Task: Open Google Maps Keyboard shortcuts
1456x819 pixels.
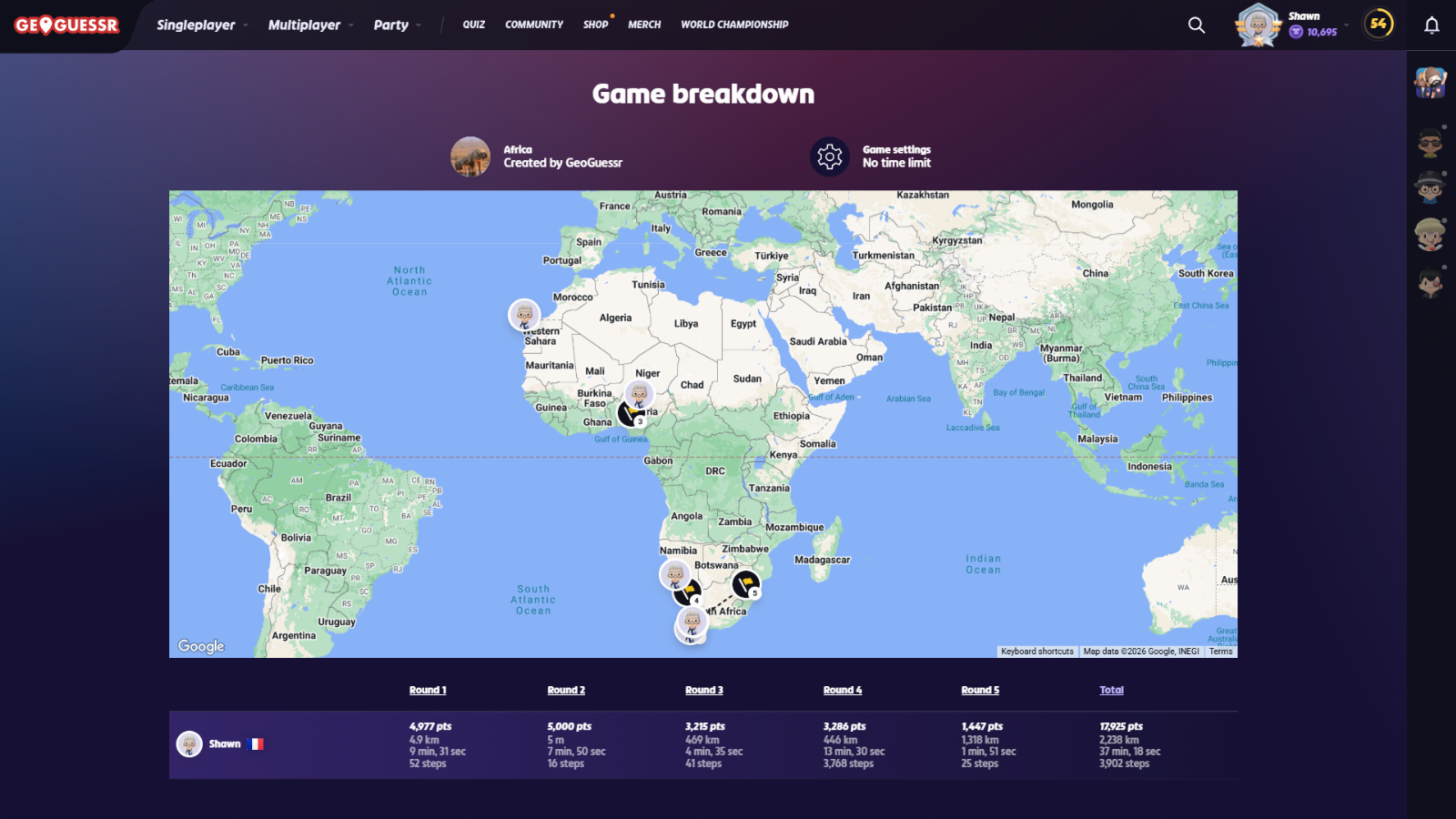Action: coord(1036,652)
